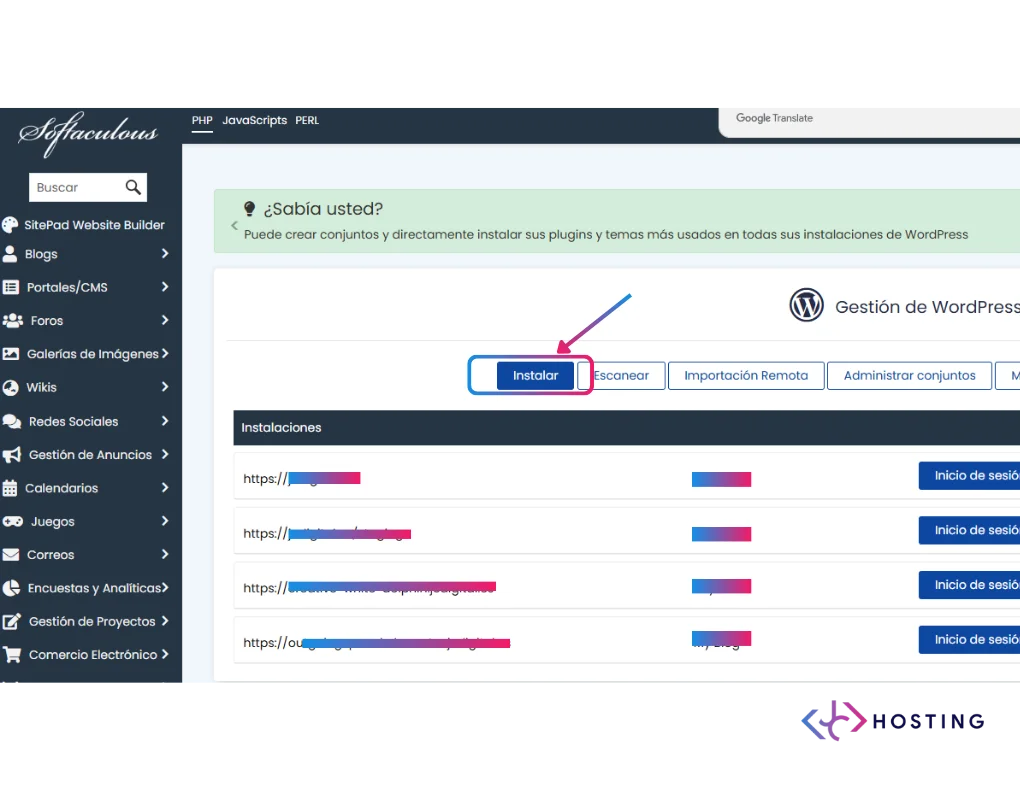Click the lightbulb tip icon

click(x=249, y=209)
